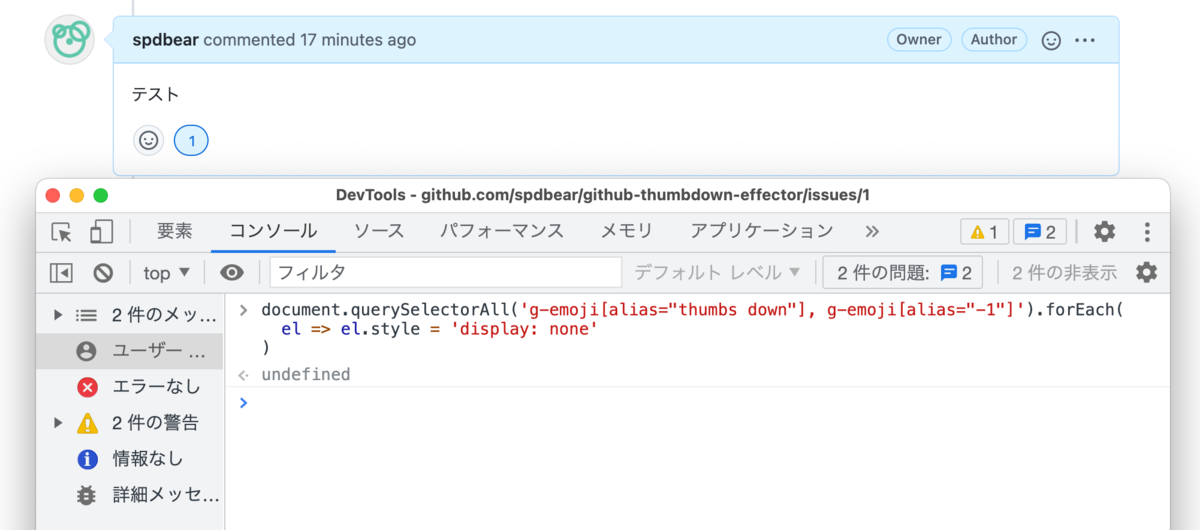1200x530 pixels.
Task: Select the 2 件の警告 sidebar row
Action: [130, 423]
